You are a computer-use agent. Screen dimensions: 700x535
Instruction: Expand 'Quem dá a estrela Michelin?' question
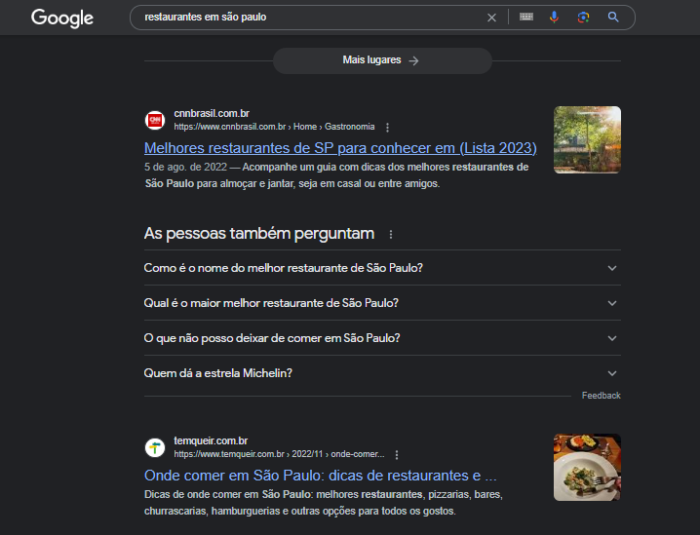[x=382, y=373]
